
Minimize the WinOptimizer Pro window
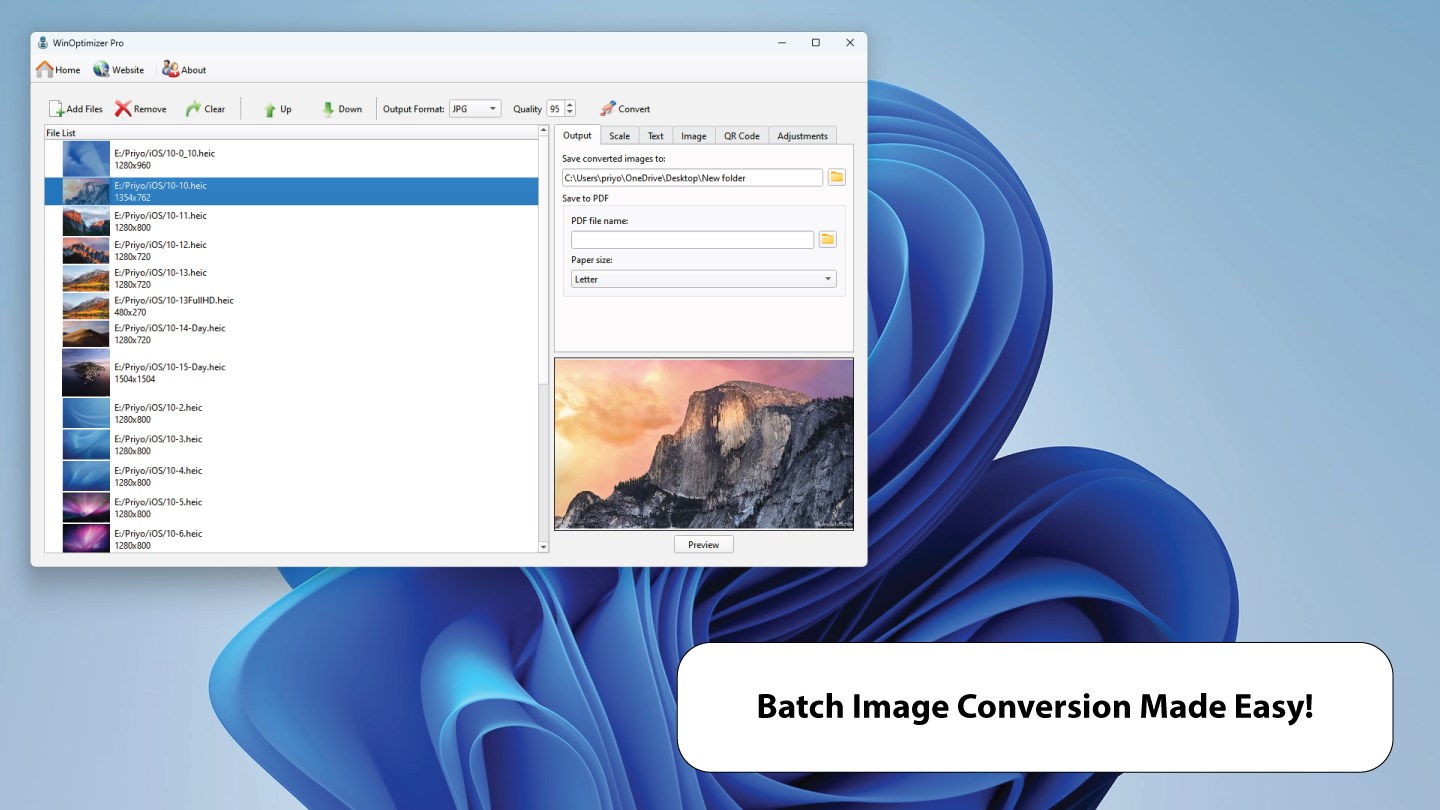[782, 43]
